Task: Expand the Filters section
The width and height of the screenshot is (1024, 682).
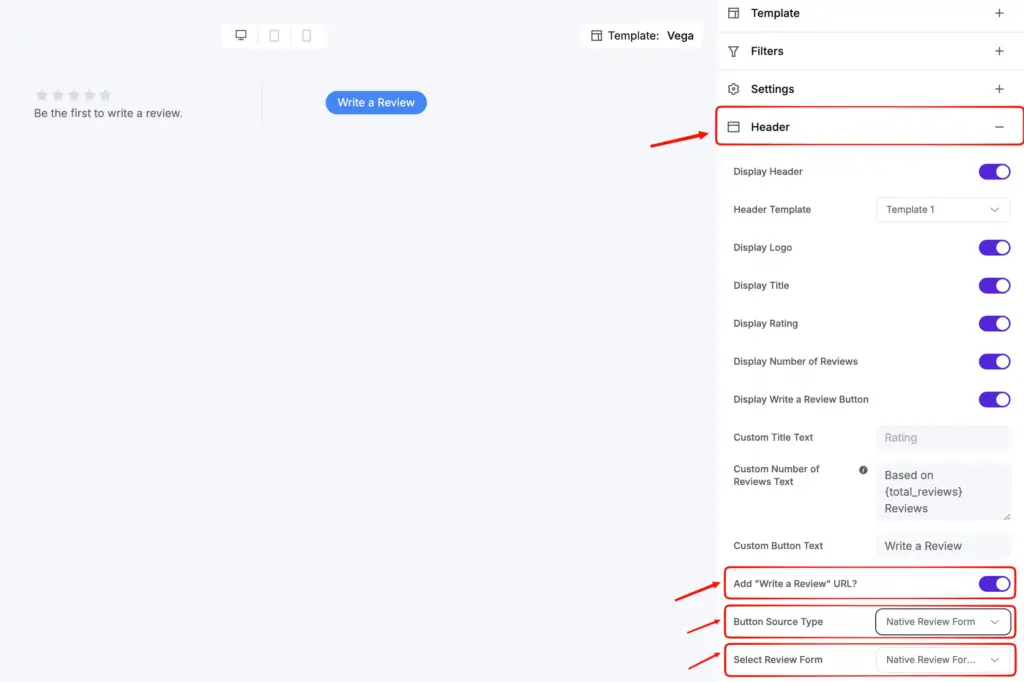Action: coord(999,51)
